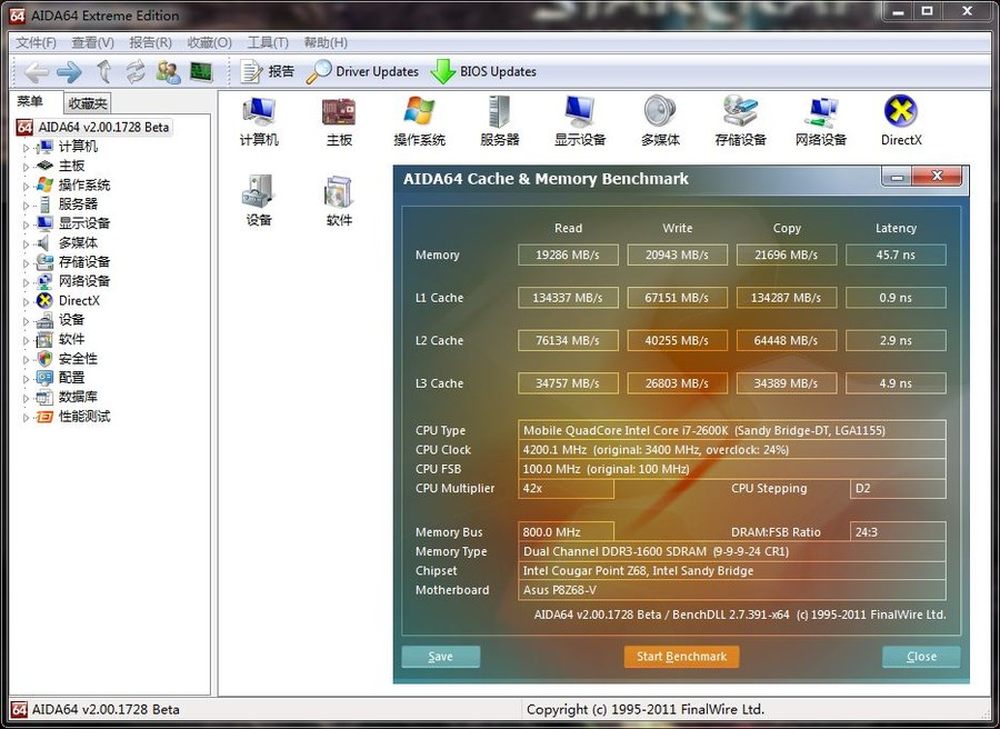1000x729 pixels.
Task: Click the L2 Cache Write value 40255 MB/s
Action: click(x=677, y=341)
